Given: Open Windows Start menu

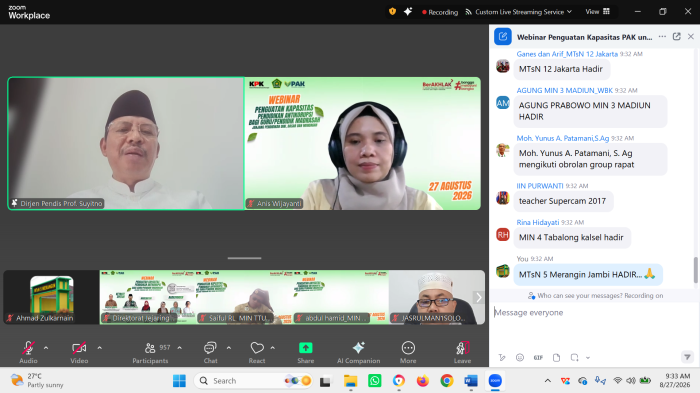Looking at the screenshot, I should pos(179,381).
